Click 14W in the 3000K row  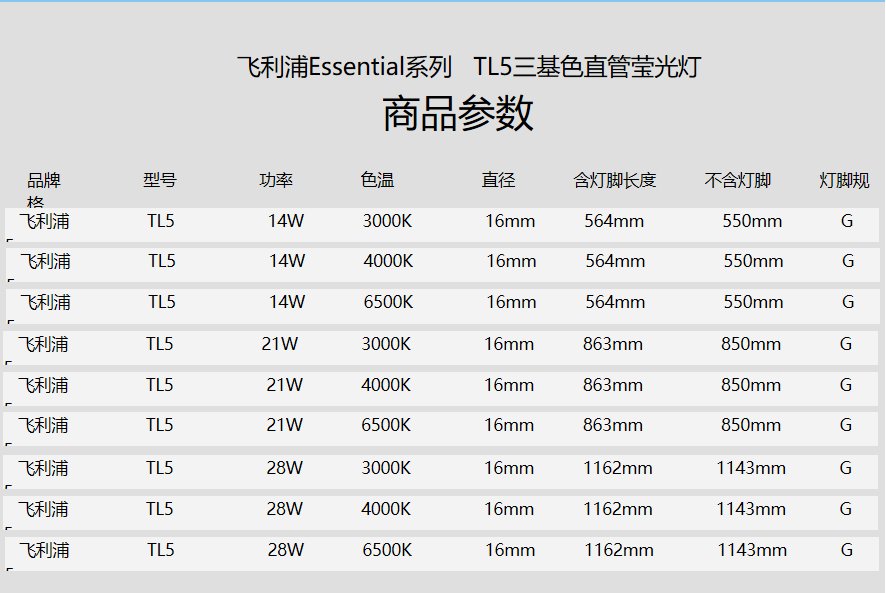tap(286, 221)
